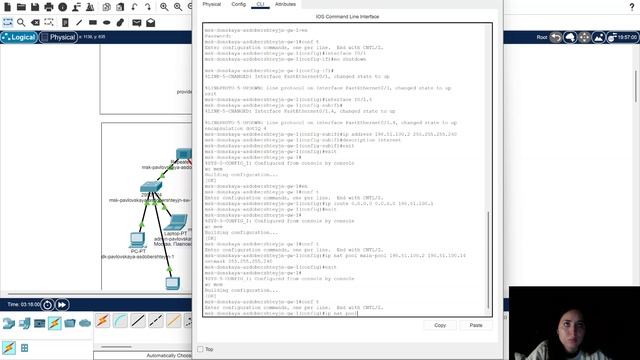Undo the last action with the undo arrow
Viewport: 640px width, 360px height.
(x=134, y=7)
